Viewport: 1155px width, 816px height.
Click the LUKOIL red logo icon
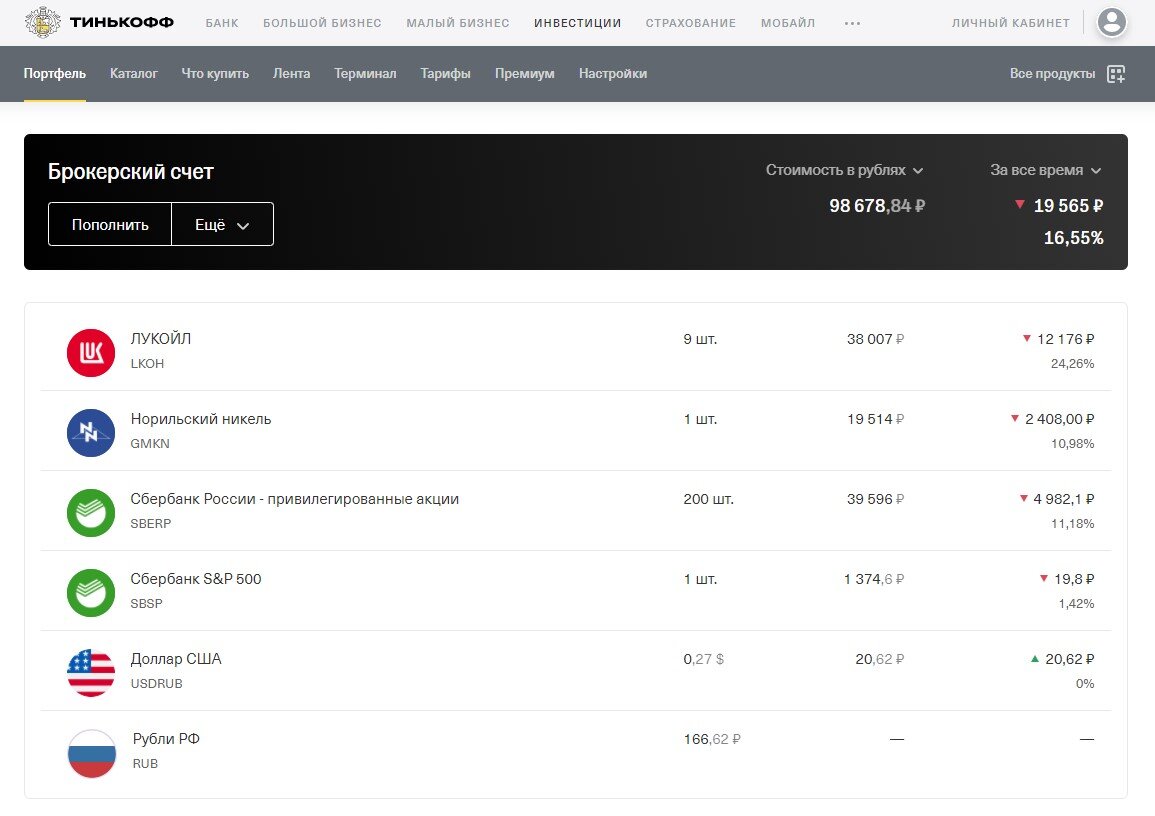(x=91, y=353)
